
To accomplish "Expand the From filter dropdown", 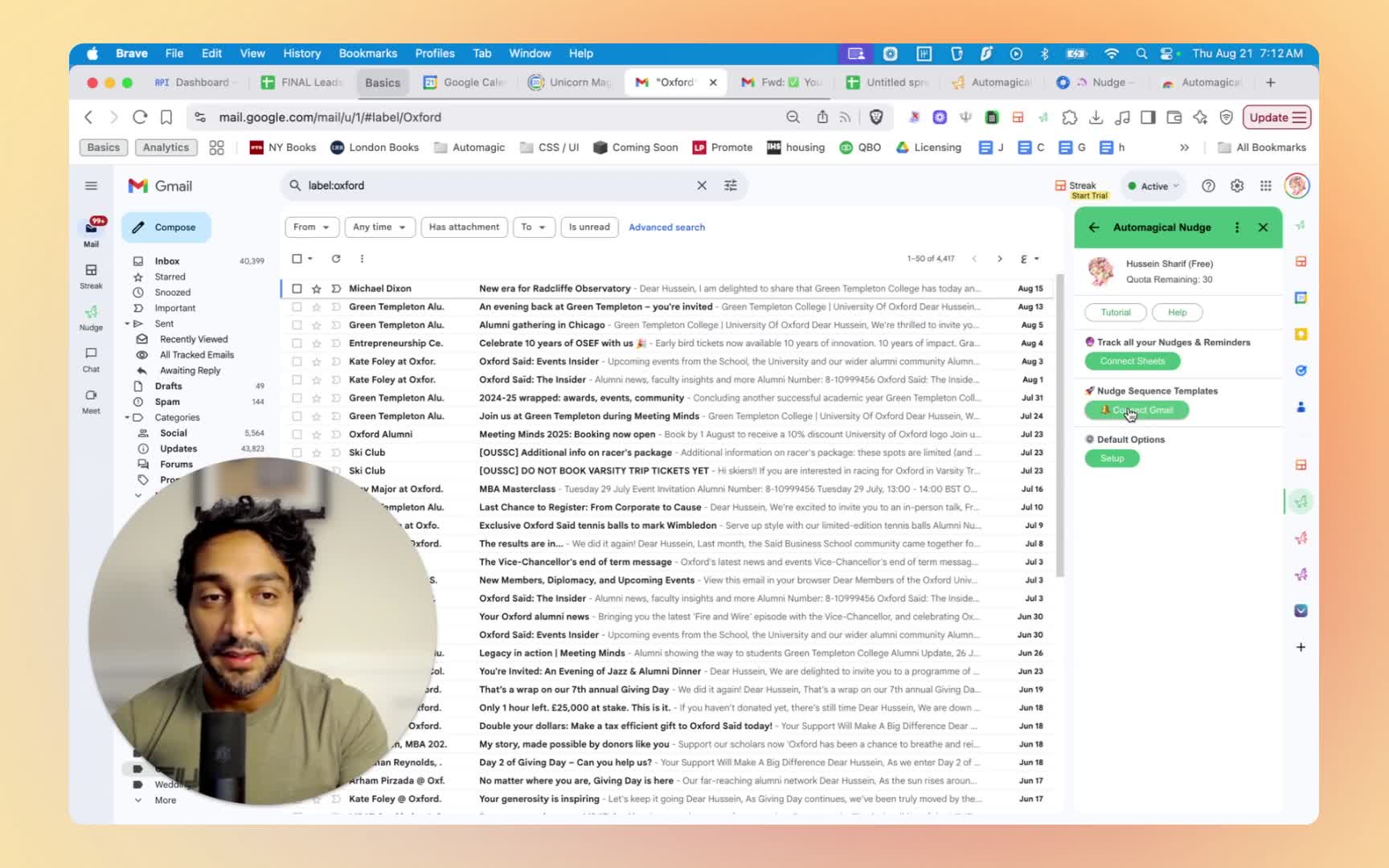I will 312,227.
